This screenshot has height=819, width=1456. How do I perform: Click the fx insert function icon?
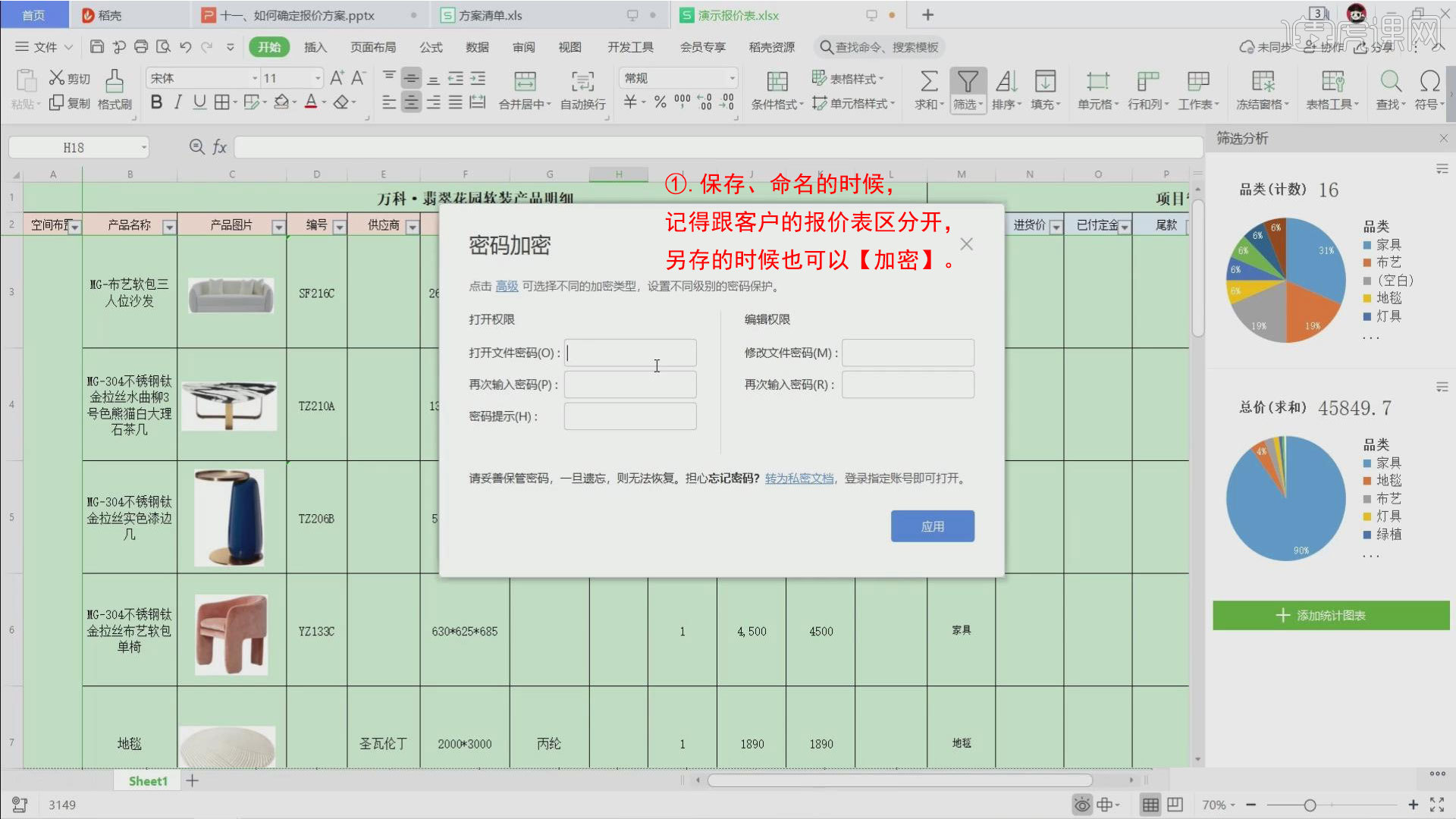(x=219, y=147)
